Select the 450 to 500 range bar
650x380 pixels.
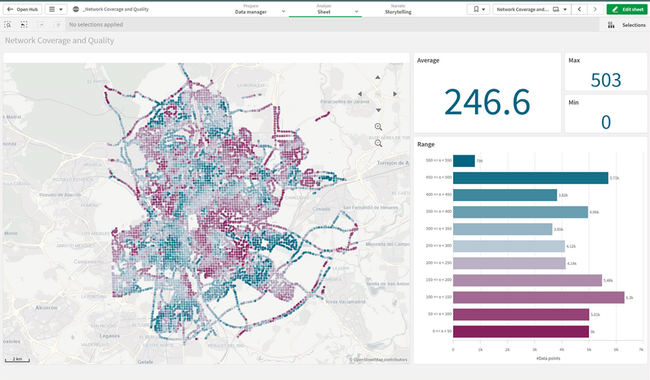530,178
